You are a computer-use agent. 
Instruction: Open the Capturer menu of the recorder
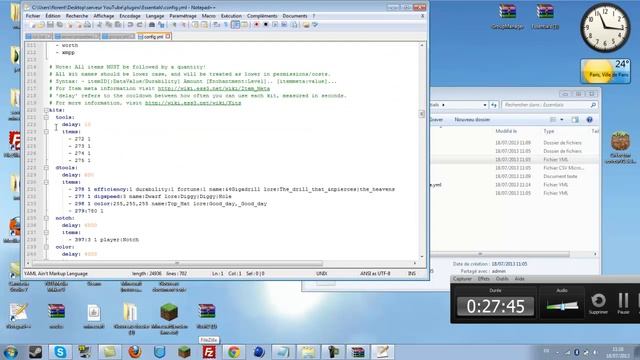tap(462, 279)
